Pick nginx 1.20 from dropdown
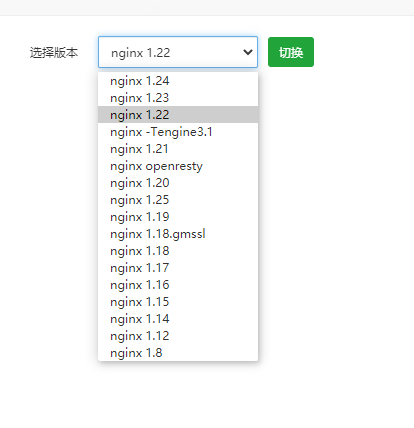414x428 pixels. 178,183
